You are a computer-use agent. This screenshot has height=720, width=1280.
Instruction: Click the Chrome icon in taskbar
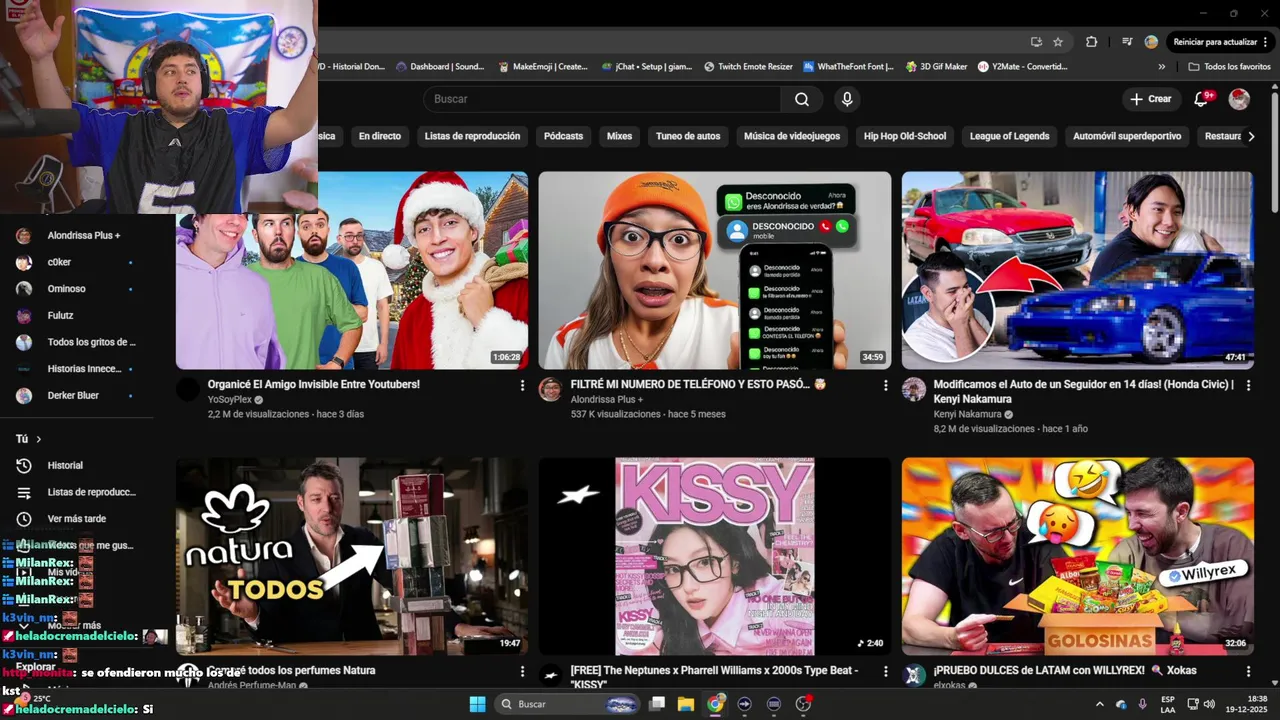[x=715, y=704]
